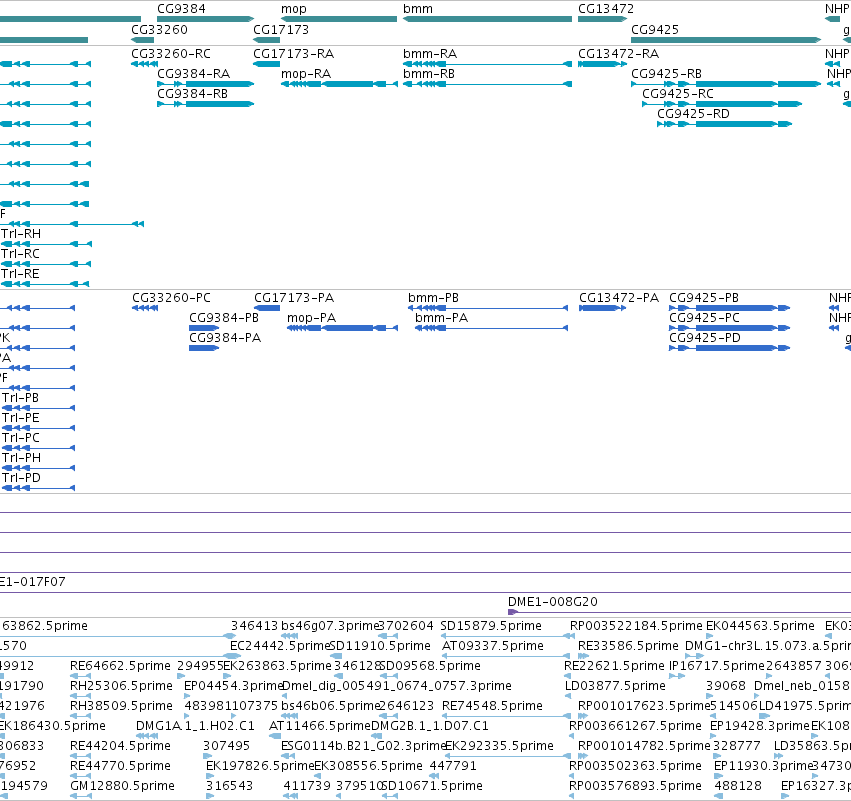Click transcript CG9425-RB
The image size is (851, 801).
tap(666, 74)
